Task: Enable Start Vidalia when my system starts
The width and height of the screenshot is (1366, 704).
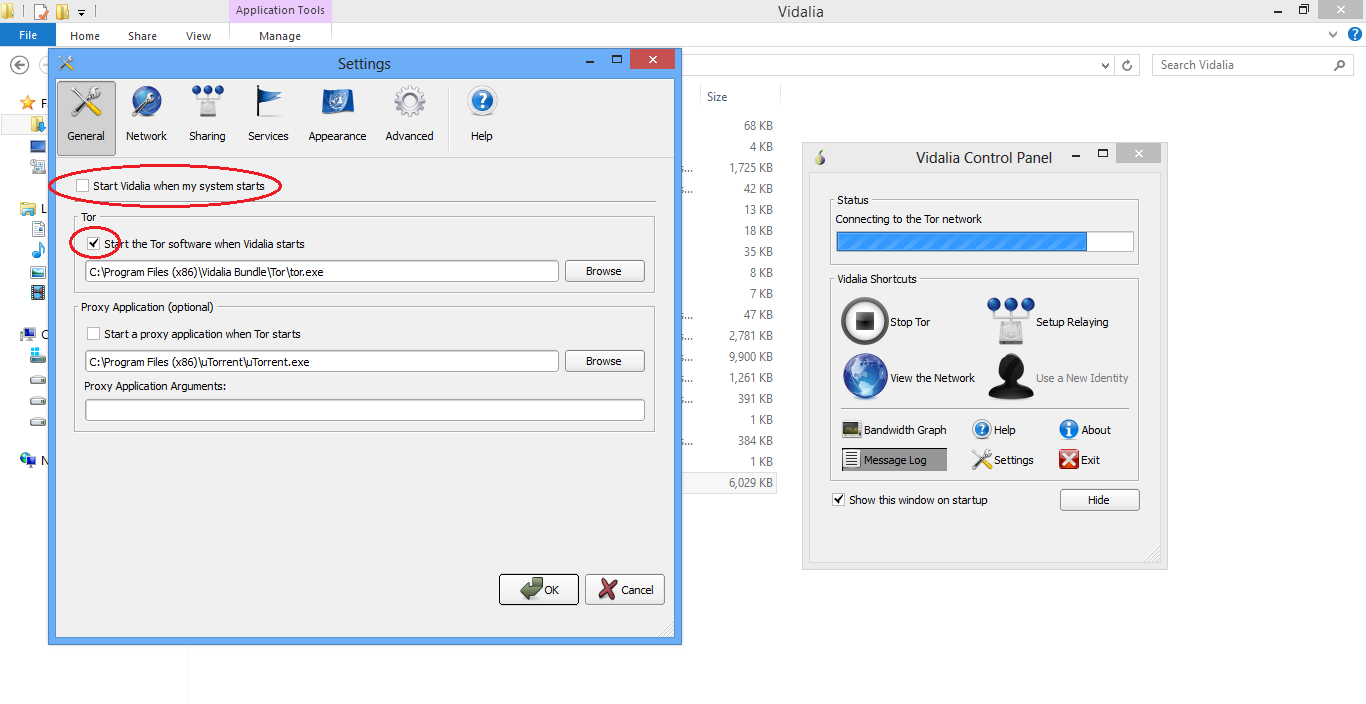Action: pos(83,186)
